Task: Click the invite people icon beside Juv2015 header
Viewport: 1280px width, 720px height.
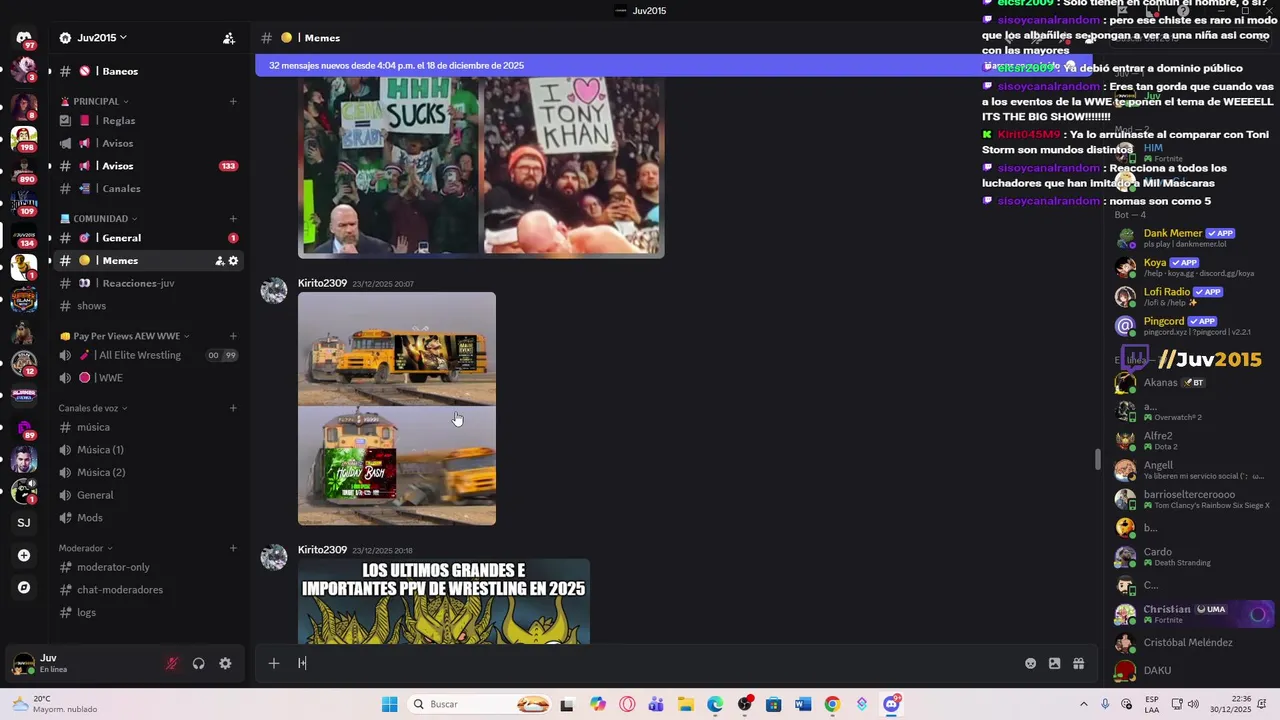Action: tap(229, 38)
